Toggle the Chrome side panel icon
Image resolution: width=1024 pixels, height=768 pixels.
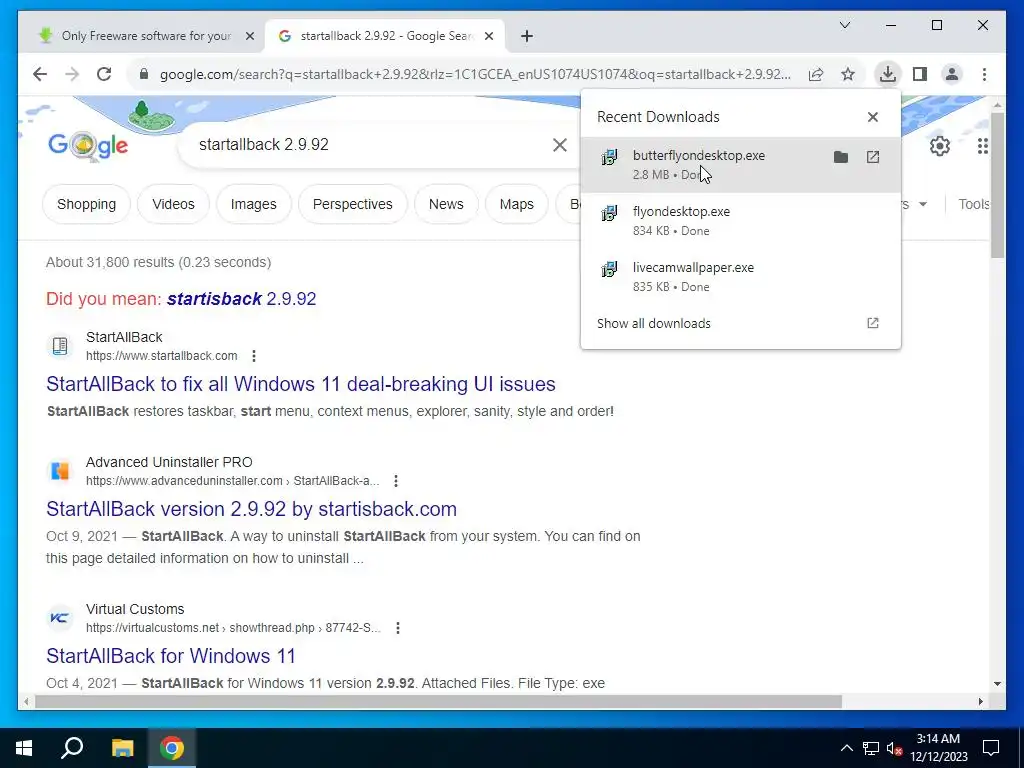coord(920,74)
